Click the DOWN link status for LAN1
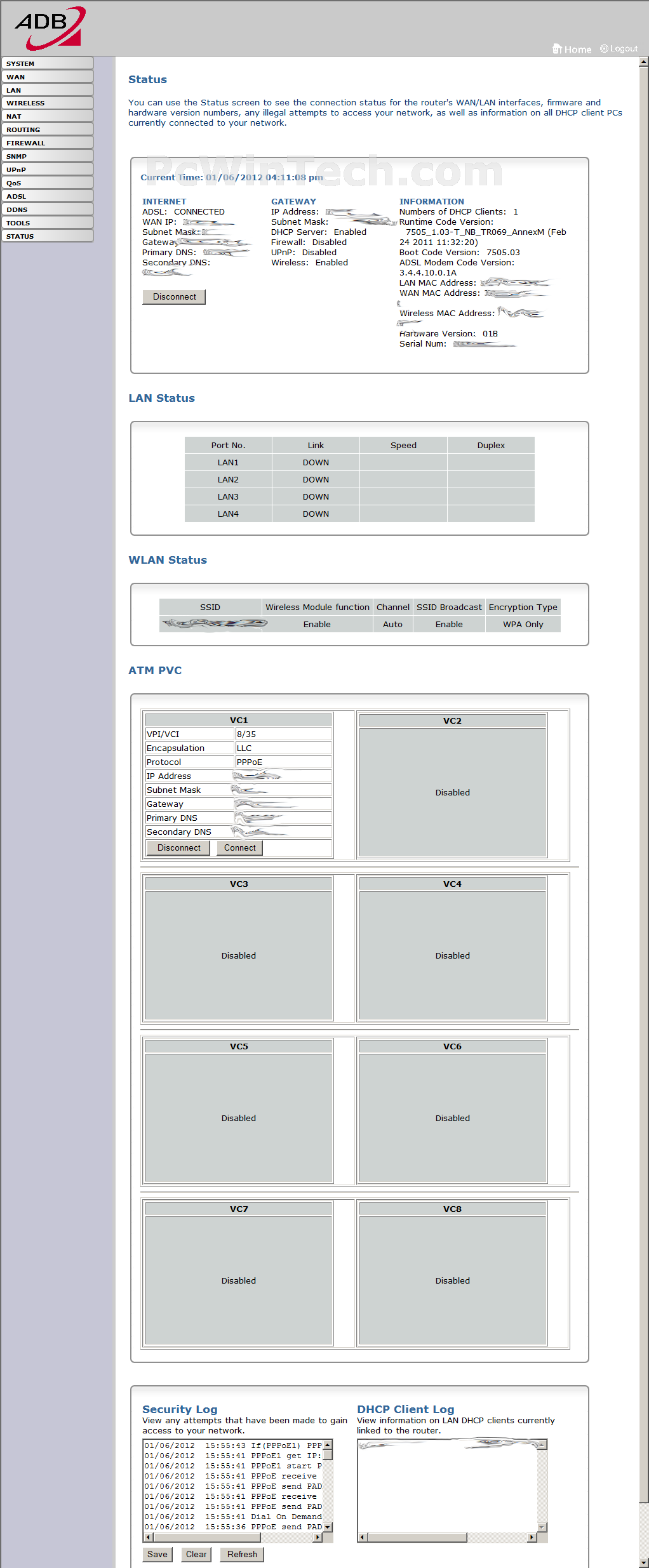 (x=316, y=463)
